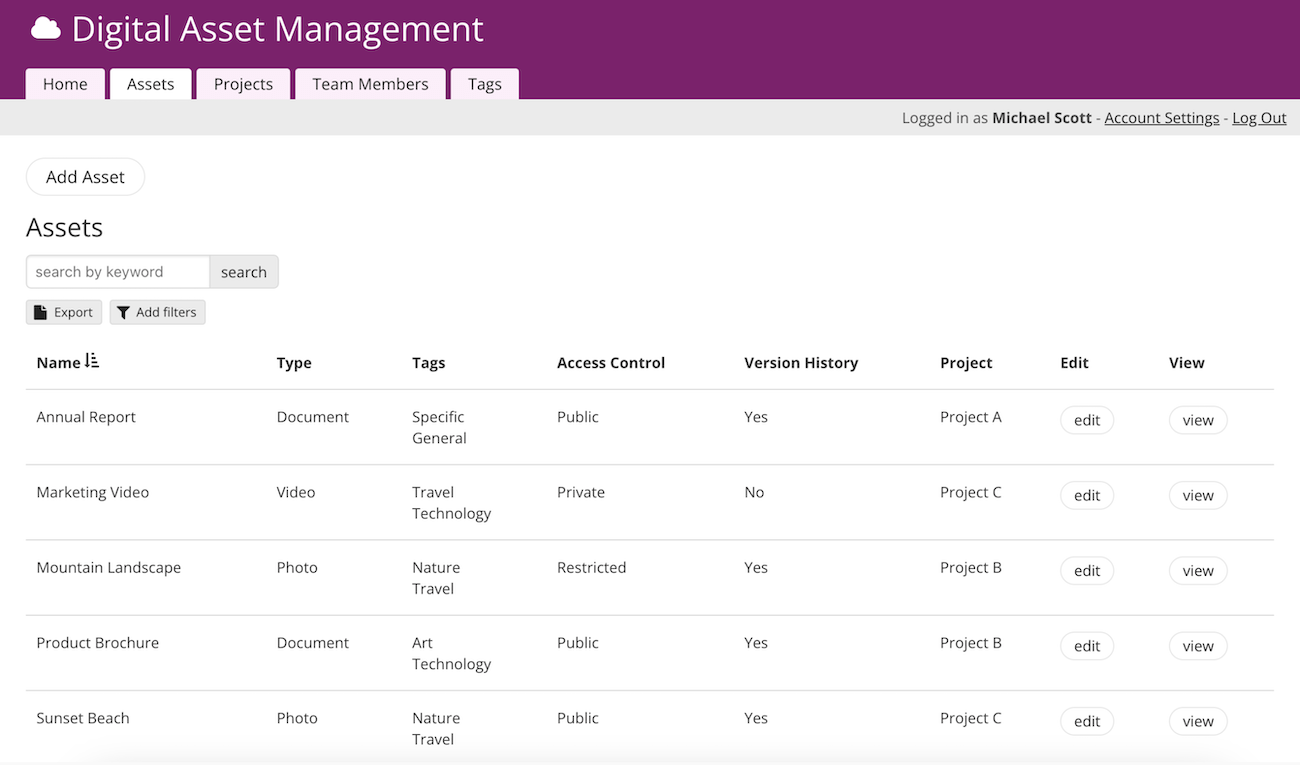This screenshot has width=1300, height=765.
Task: Select the Tags tab
Action: point(485,84)
